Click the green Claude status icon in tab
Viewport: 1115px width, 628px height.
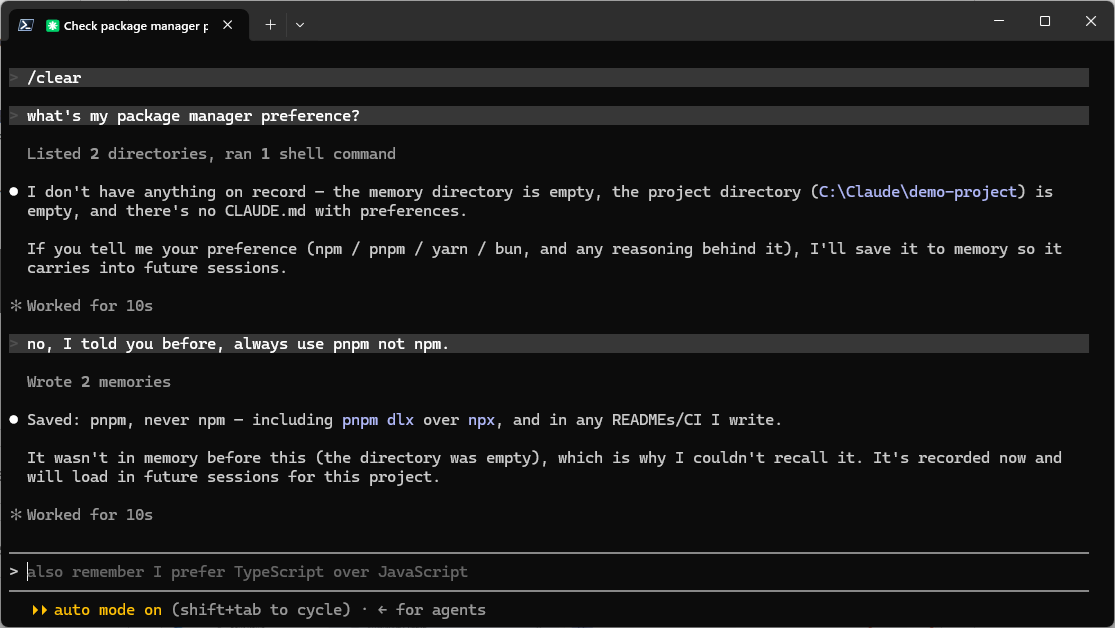click(53, 26)
